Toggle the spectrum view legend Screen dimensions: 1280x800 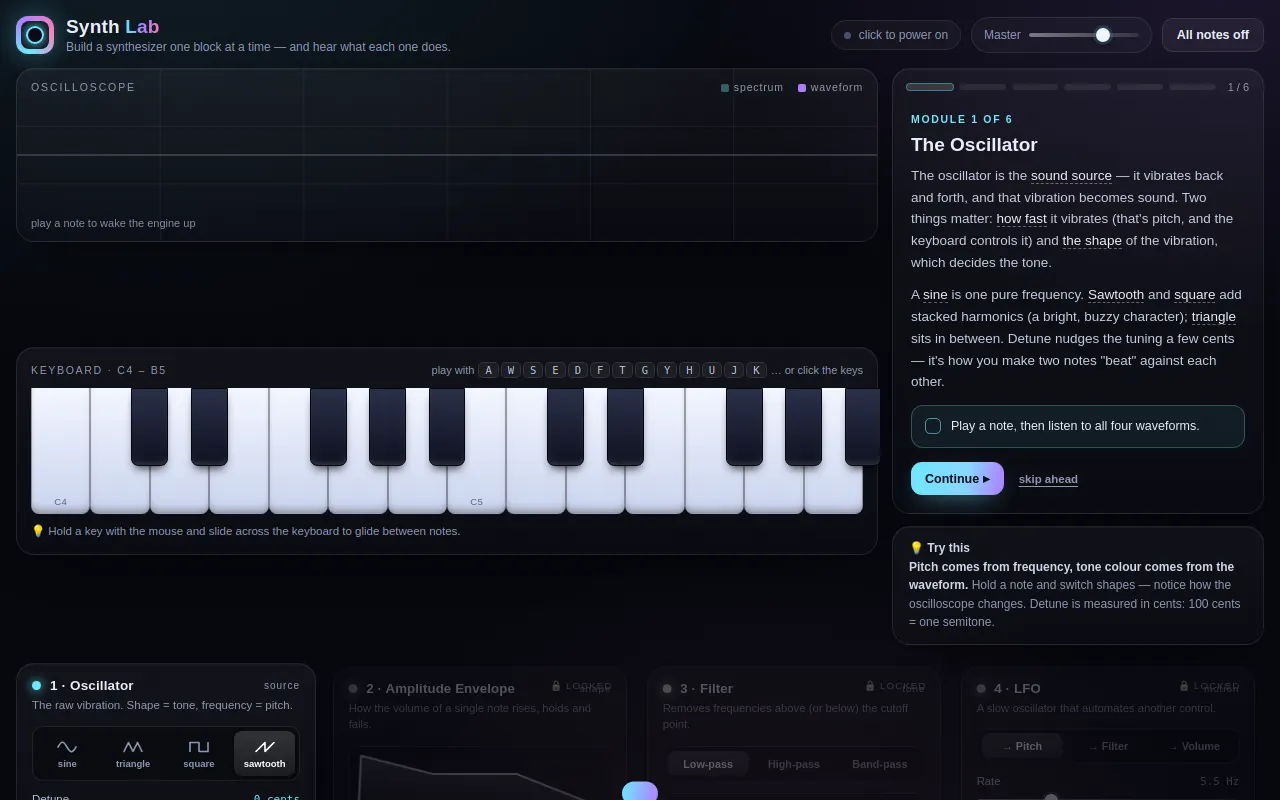pos(752,88)
